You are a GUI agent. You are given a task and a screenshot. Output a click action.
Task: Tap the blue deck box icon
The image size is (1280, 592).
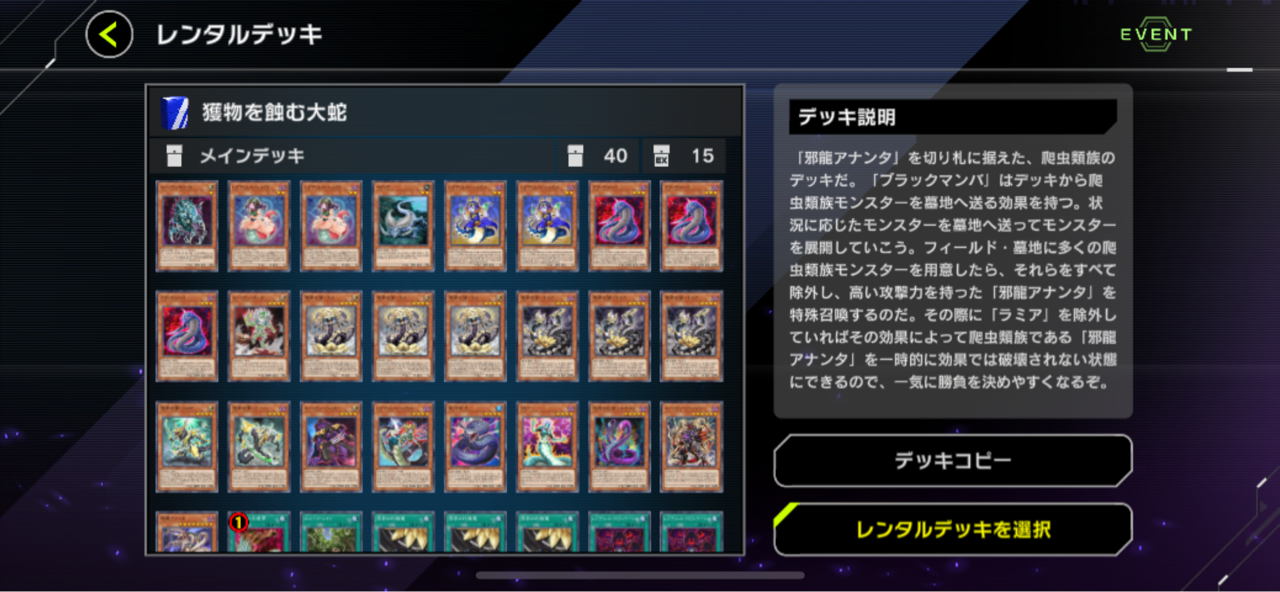pyautogui.click(x=174, y=113)
